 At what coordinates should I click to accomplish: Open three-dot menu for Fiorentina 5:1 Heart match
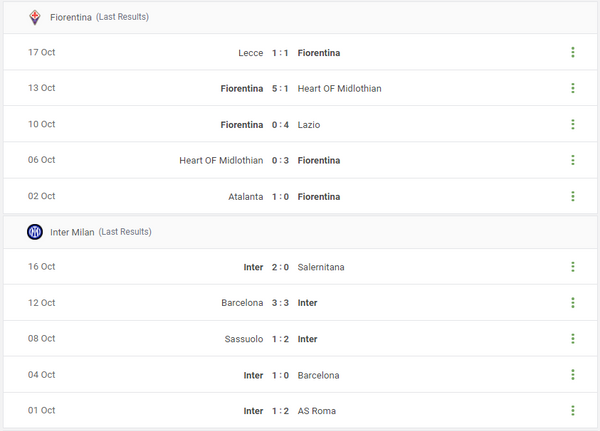(x=573, y=88)
